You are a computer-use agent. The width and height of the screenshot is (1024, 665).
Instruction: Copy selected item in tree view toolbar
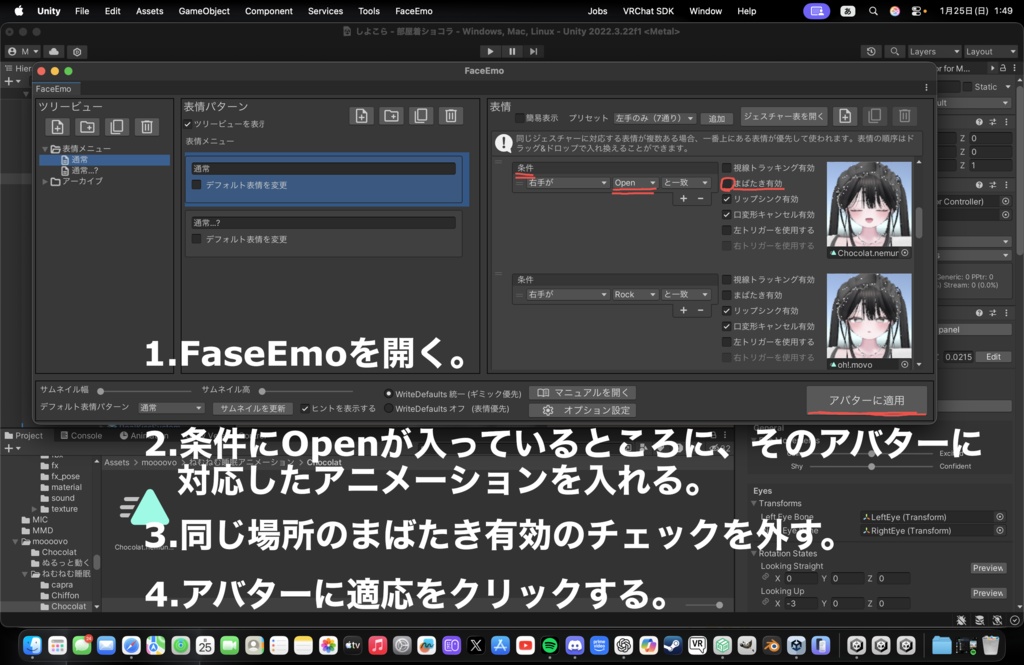click(x=117, y=127)
